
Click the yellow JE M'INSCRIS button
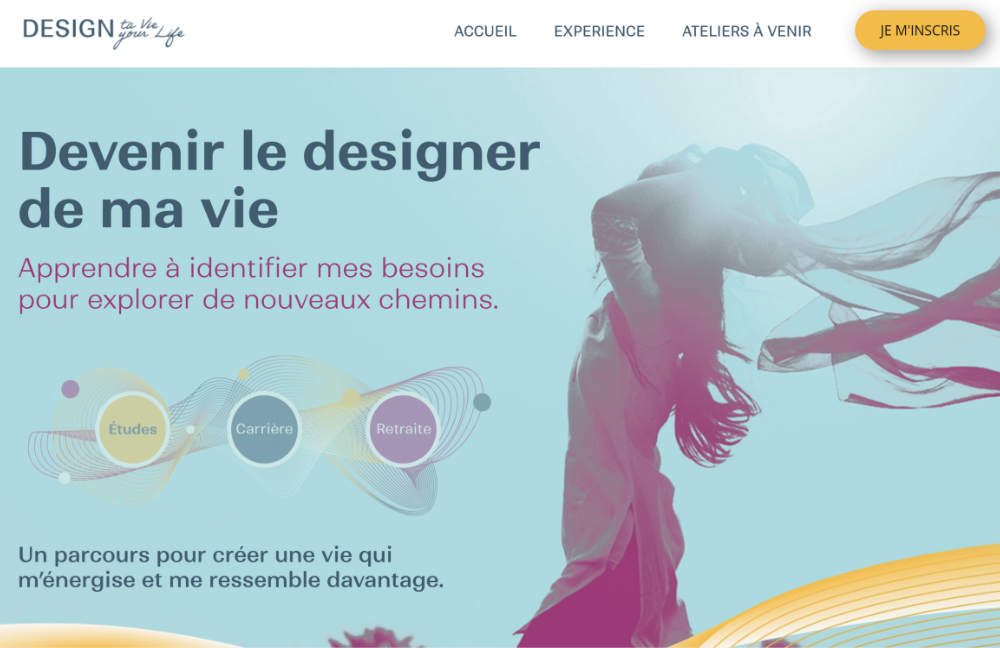pos(920,30)
